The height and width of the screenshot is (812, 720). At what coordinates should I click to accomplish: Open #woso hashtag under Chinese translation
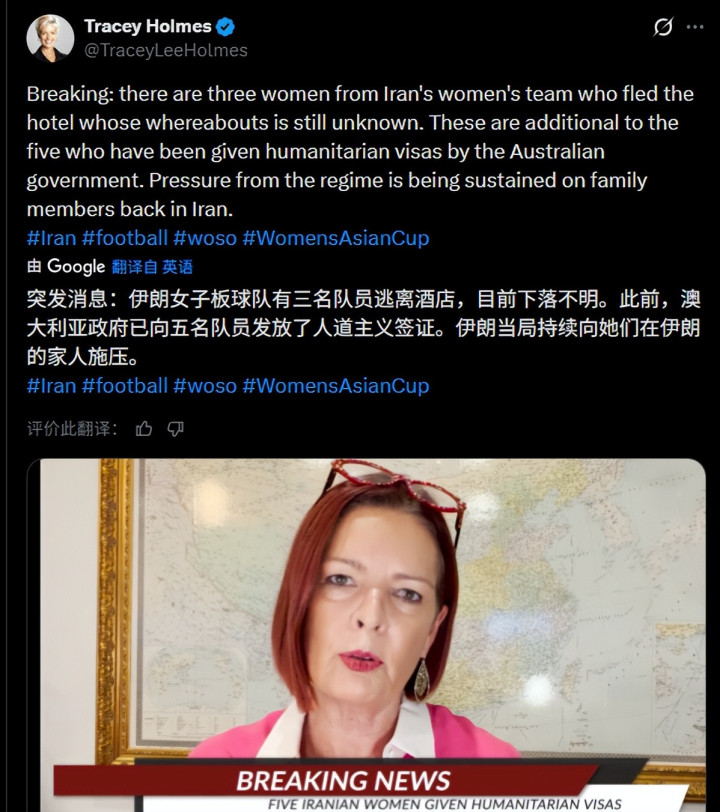205,386
